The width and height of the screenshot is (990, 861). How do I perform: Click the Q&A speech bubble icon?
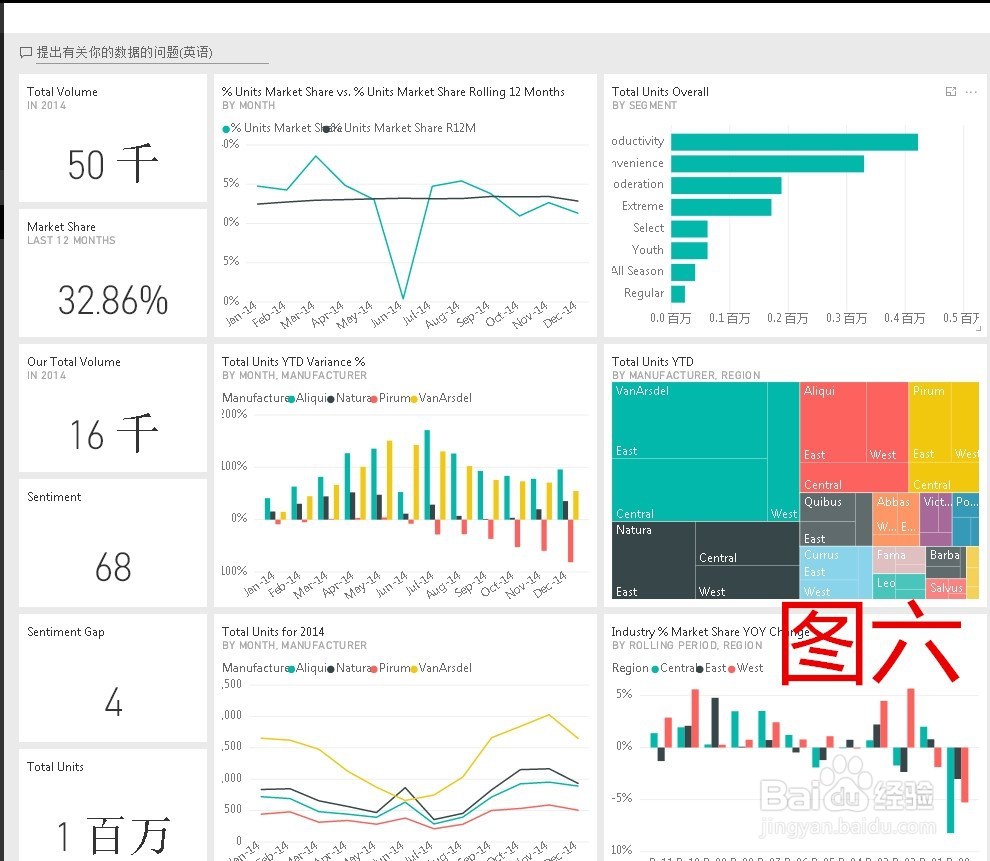point(24,52)
